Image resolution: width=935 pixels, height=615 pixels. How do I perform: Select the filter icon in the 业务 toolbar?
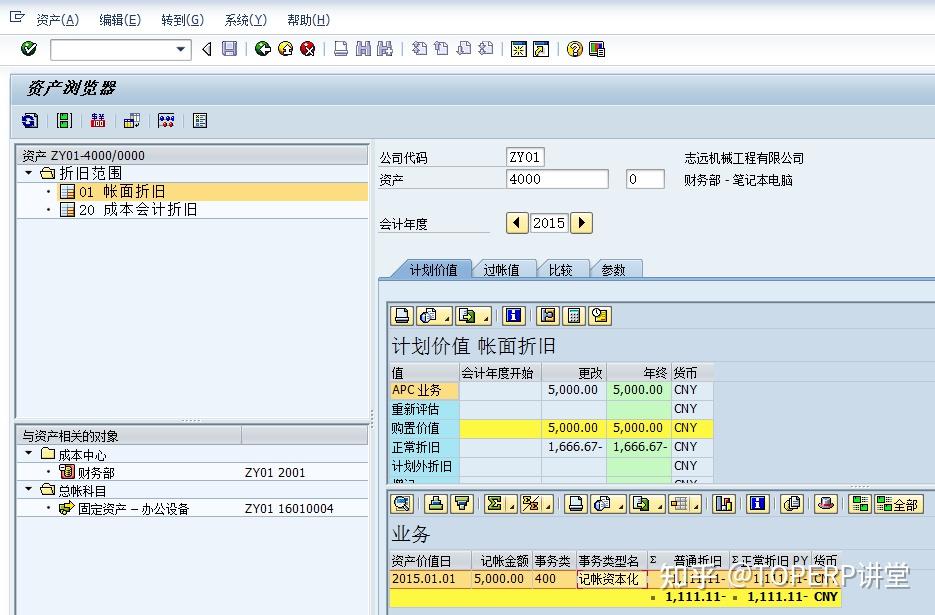point(460,504)
